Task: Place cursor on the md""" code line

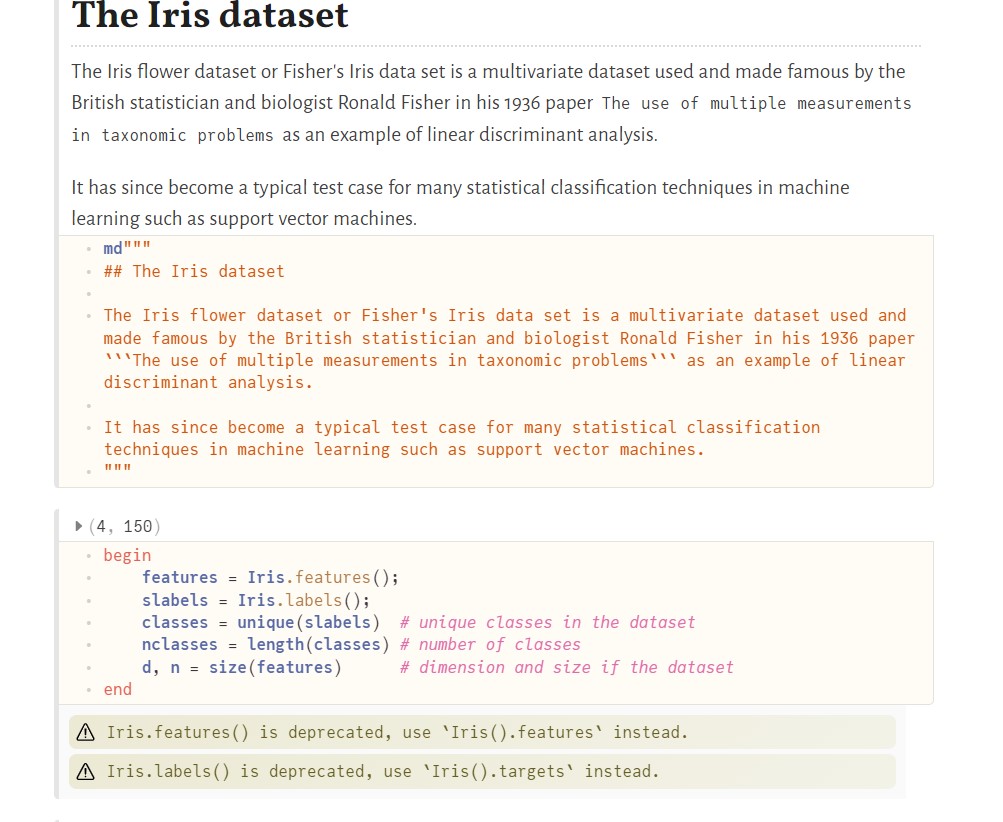Action: (x=127, y=249)
